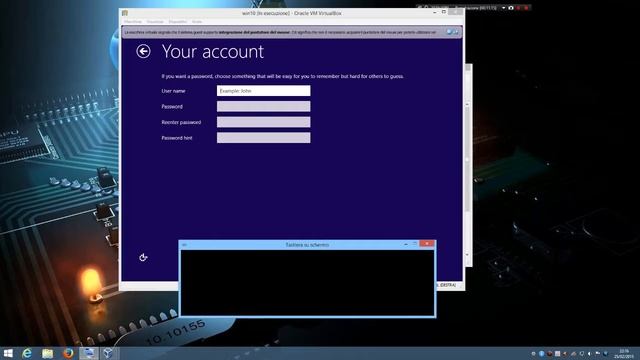Screen dimensions: 640x360
Task: Open the Windows Start button
Action: point(8,353)
